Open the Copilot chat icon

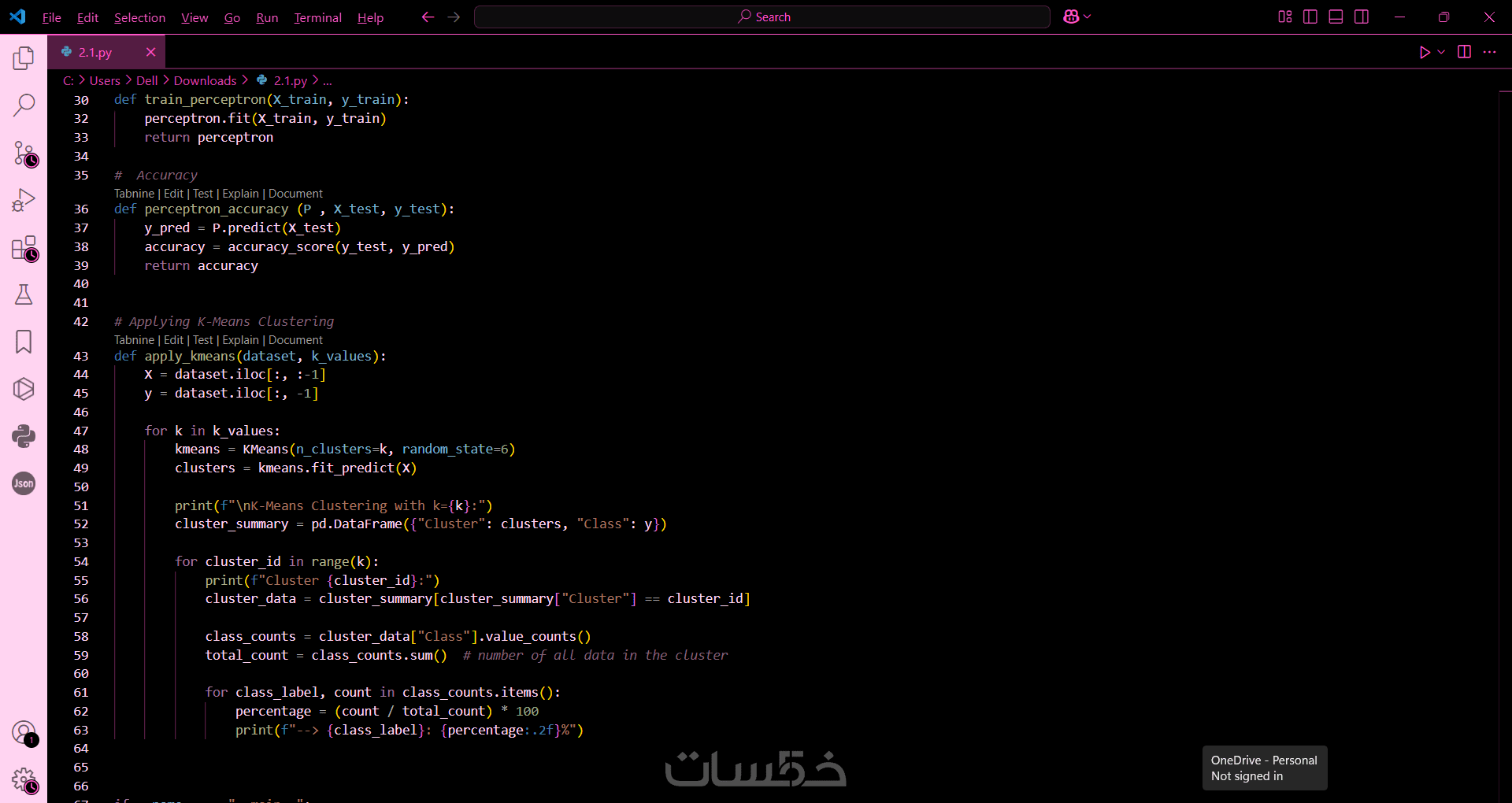coord(1071,17)
